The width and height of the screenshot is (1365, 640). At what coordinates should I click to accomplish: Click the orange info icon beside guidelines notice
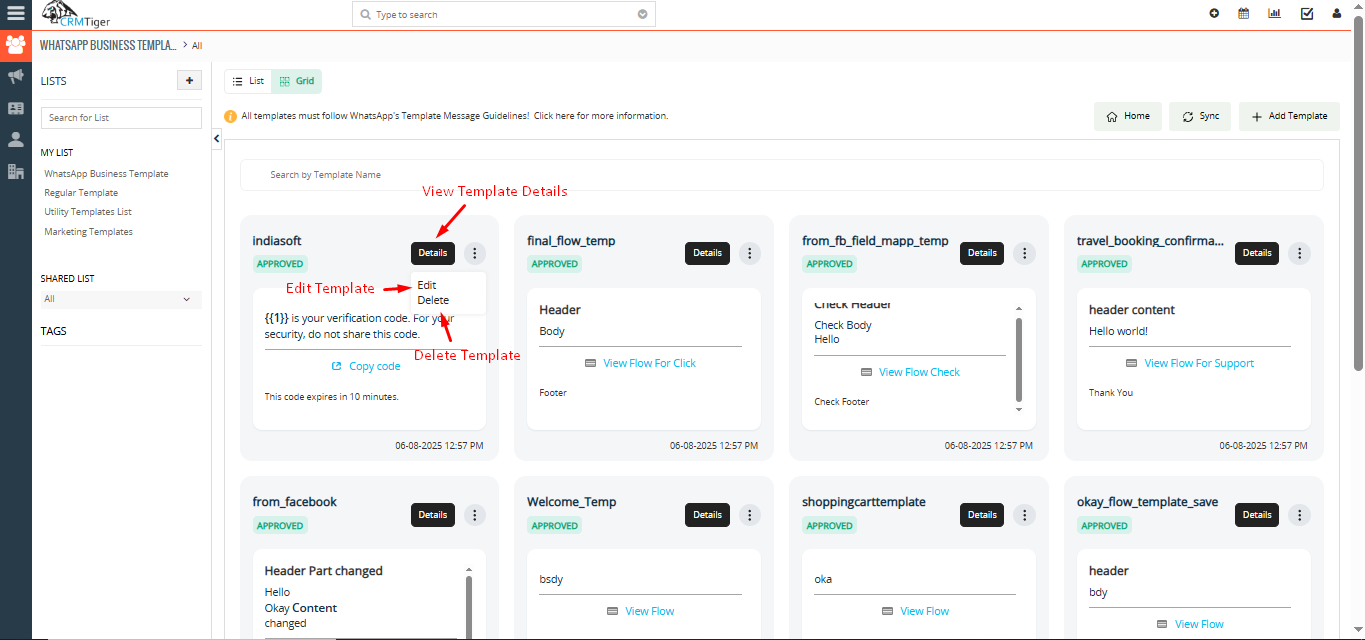point(231,116)
